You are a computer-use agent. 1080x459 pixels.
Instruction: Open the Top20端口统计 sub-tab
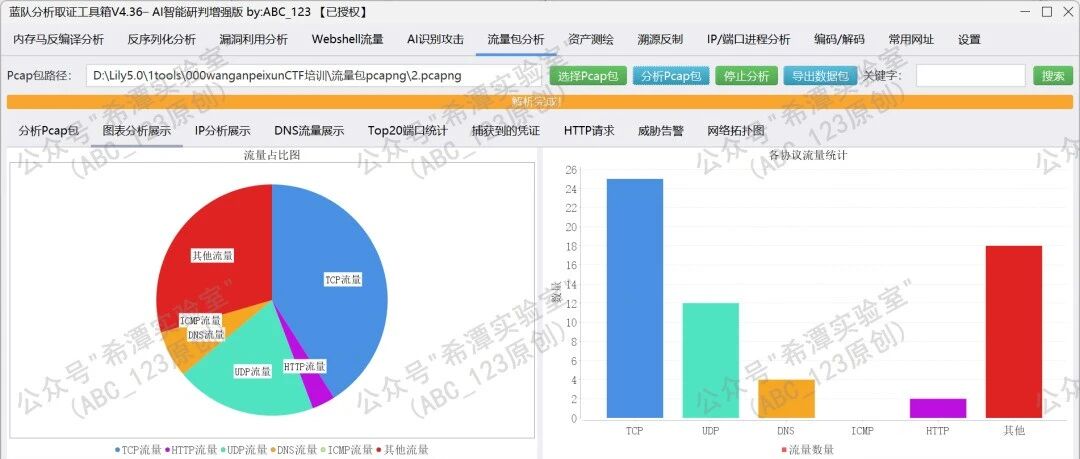click(408, 131)
